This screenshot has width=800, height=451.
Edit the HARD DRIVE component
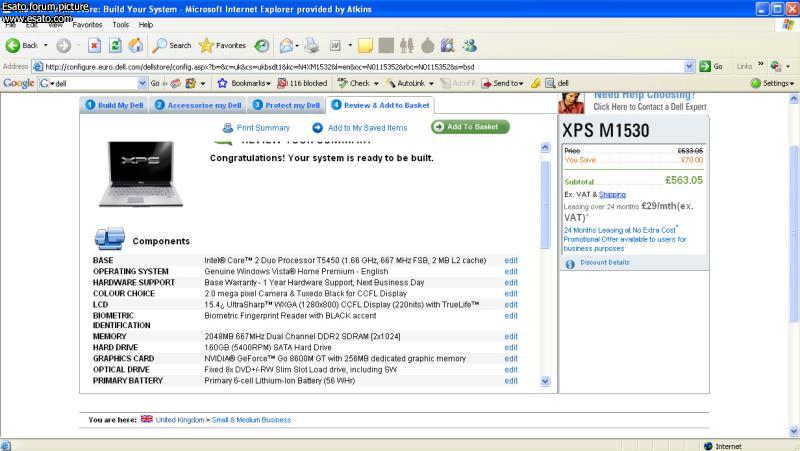point(511,347)
